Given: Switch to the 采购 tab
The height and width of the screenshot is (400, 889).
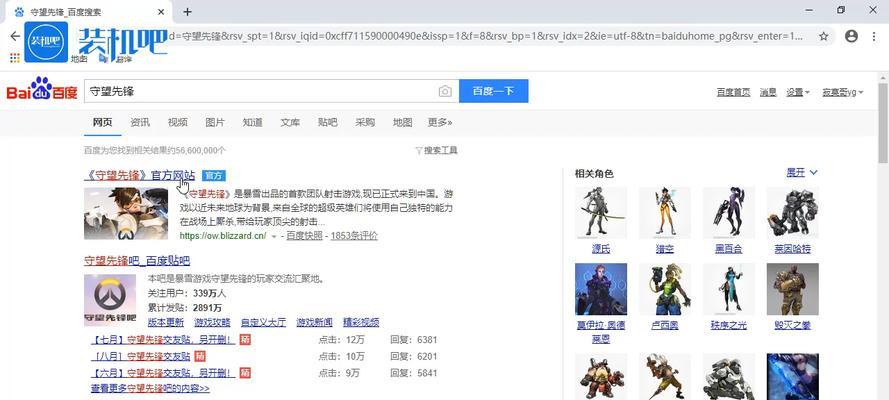Looking at the screenshot, I should 365,122.
